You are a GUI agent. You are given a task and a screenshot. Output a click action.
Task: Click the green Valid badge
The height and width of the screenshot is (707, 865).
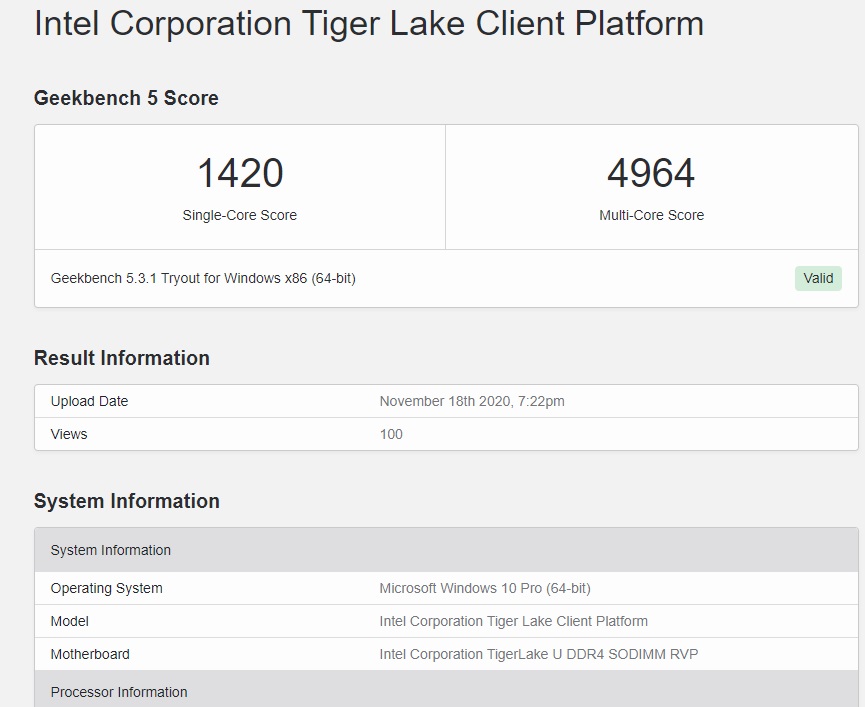point(818,278)
